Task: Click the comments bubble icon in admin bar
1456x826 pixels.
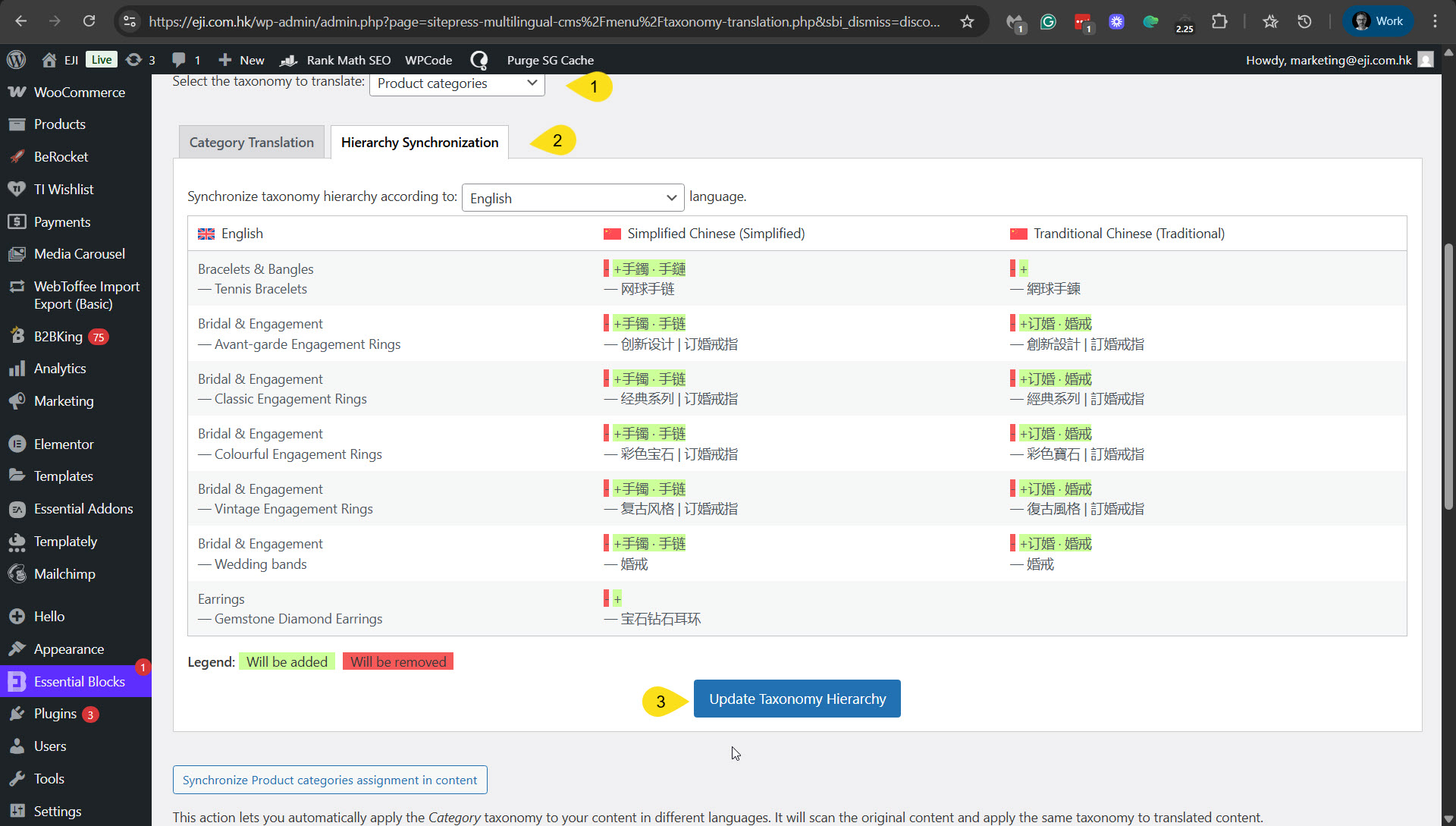Action: coord(179,60)
